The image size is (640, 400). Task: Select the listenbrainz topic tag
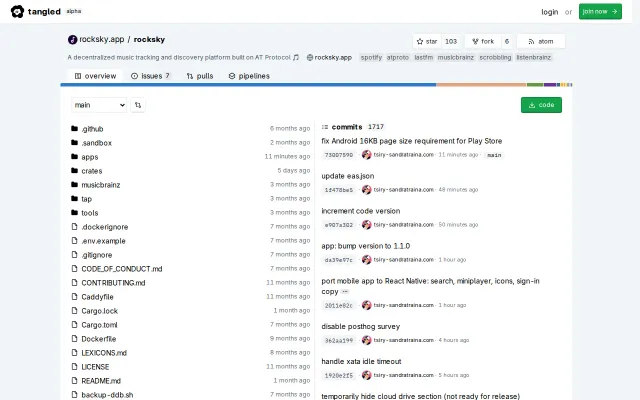(x=533, y=58)
